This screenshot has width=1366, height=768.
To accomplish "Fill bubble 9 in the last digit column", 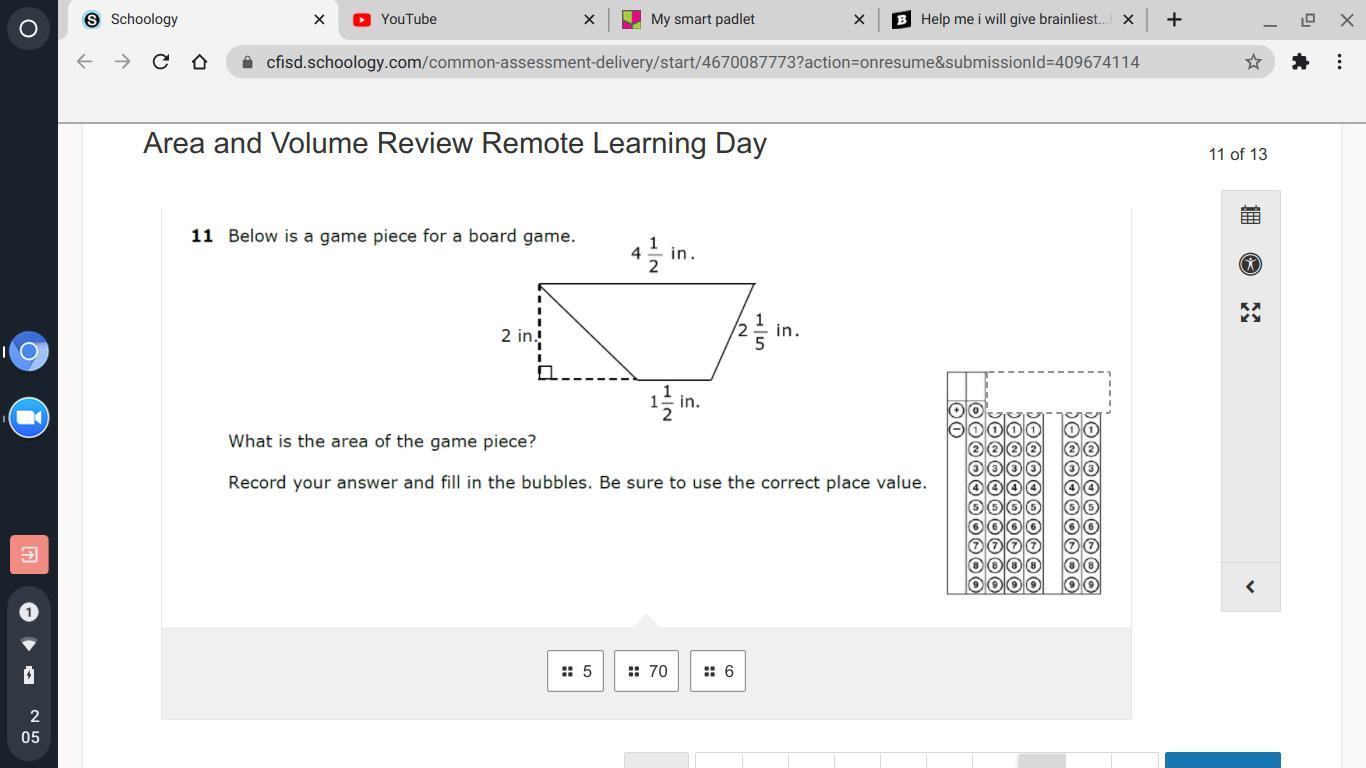I will tap(1091, 584).
